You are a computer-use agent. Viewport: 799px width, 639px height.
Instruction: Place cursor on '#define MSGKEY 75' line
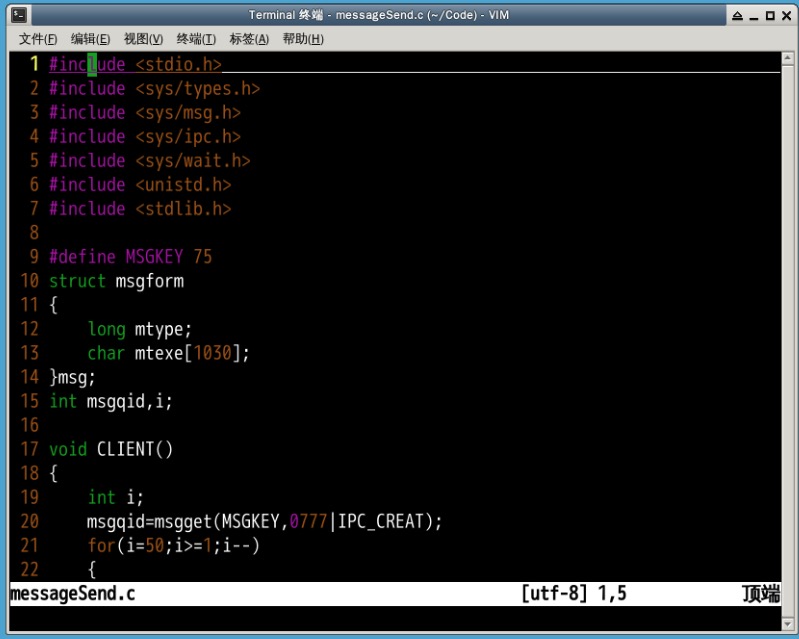click(x=130, y=257)
